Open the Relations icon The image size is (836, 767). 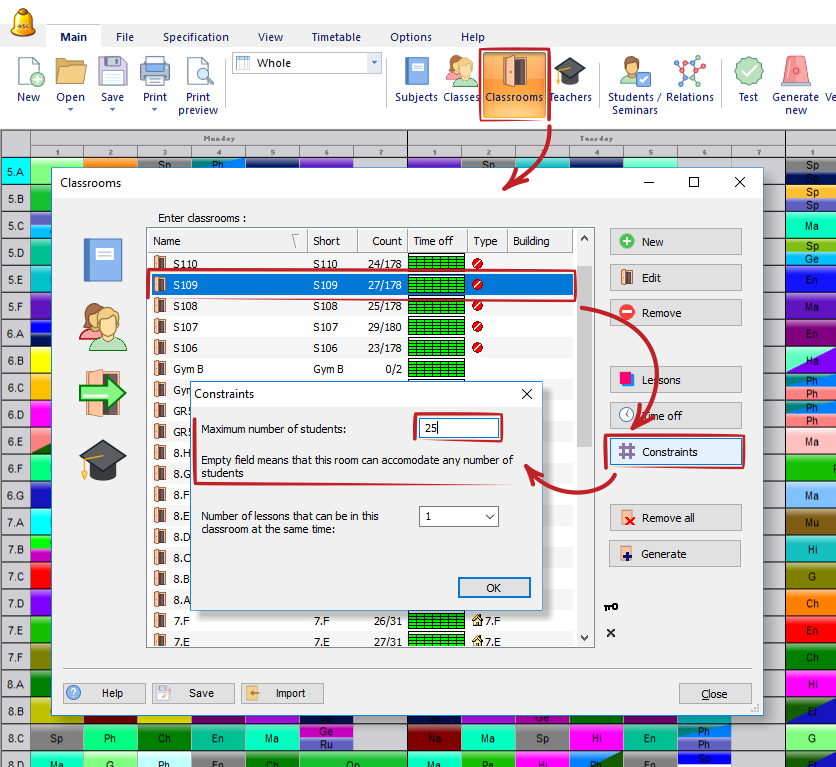pos(689,73)
